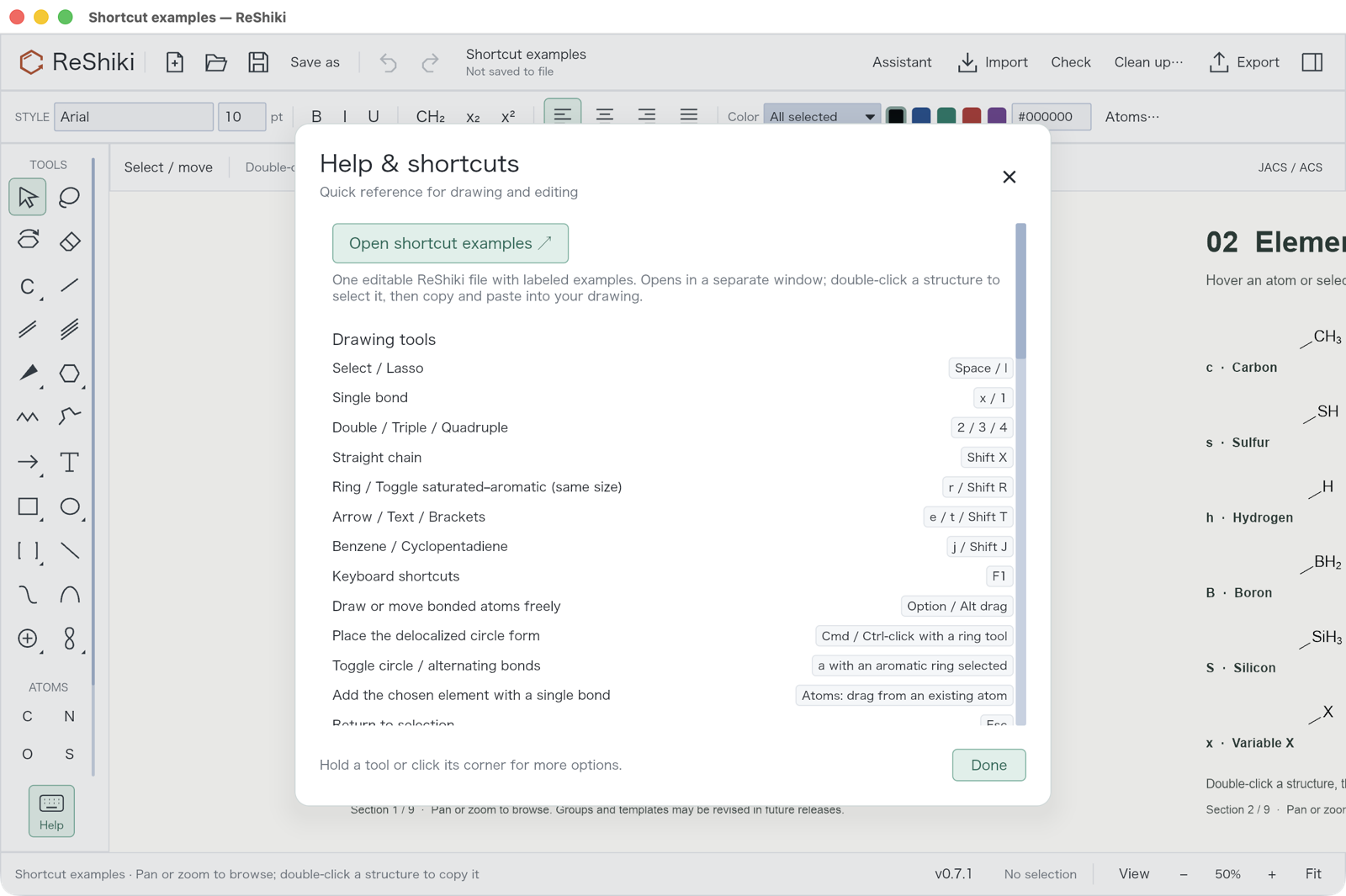Align text right
The image size is (1346, 896).
coord(647,114)
